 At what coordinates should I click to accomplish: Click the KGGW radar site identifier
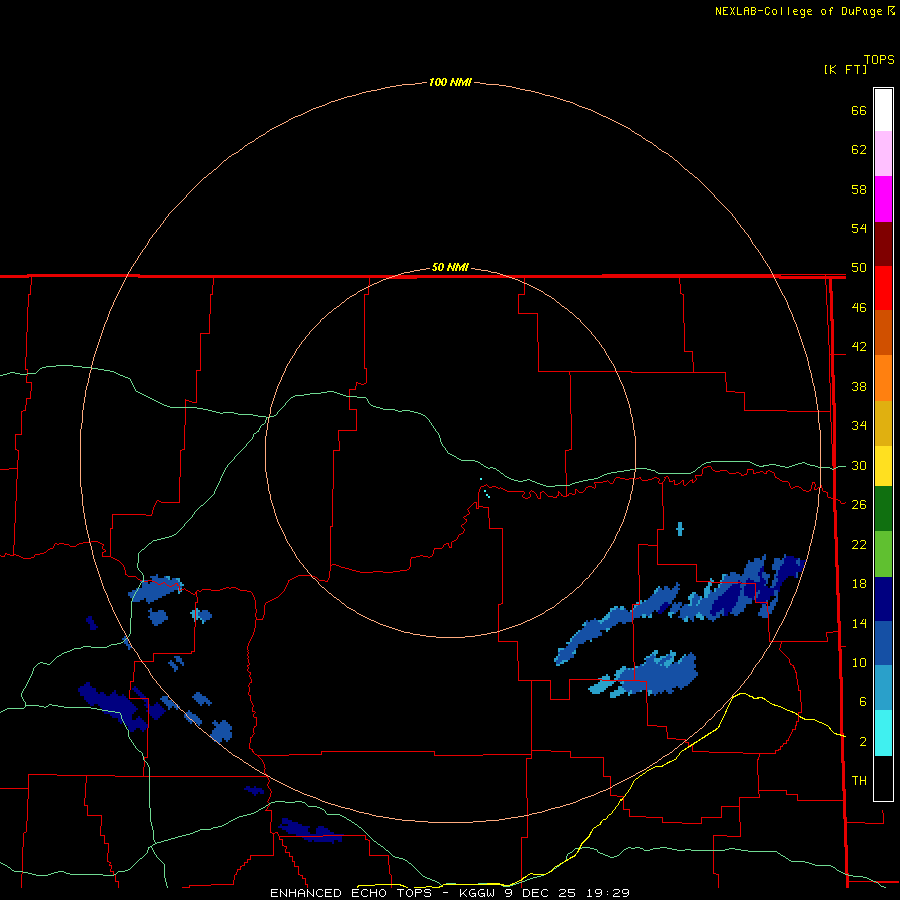(x=478, y=893)
